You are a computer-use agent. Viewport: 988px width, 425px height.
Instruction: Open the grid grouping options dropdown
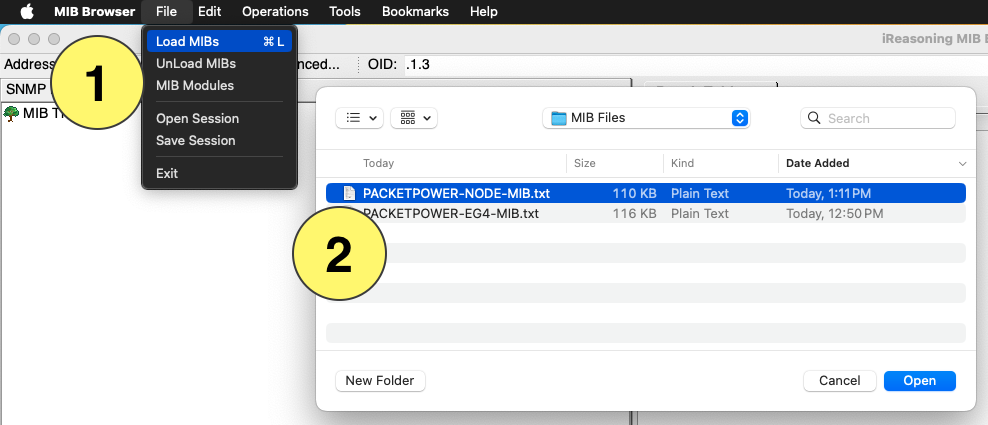pos(414,117)
